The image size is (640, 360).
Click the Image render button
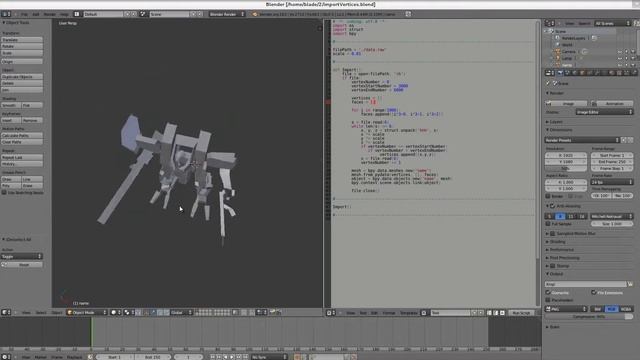tap(567, 104)
